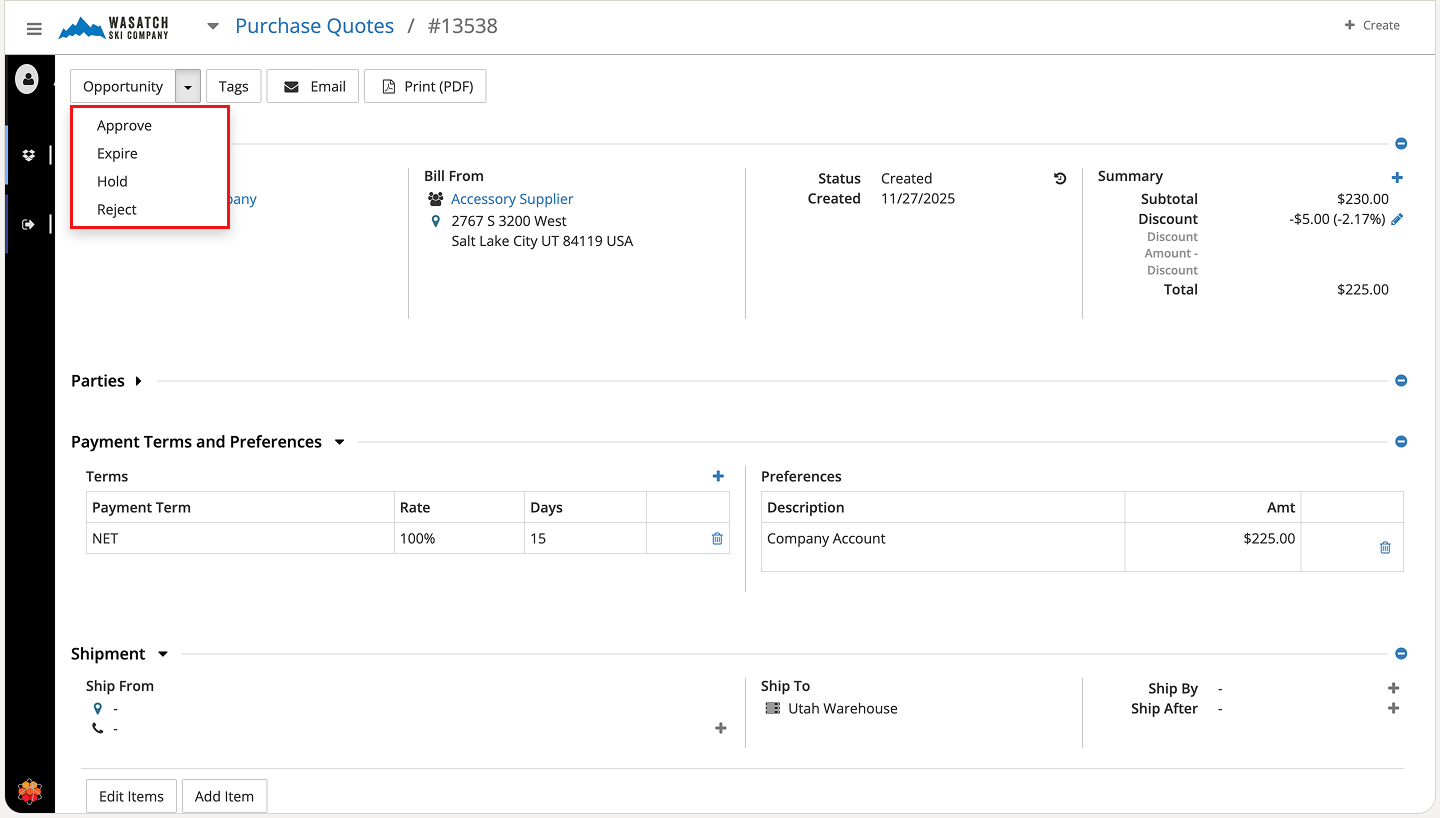Open the hamburger navigation menu

tap(34, 29)
